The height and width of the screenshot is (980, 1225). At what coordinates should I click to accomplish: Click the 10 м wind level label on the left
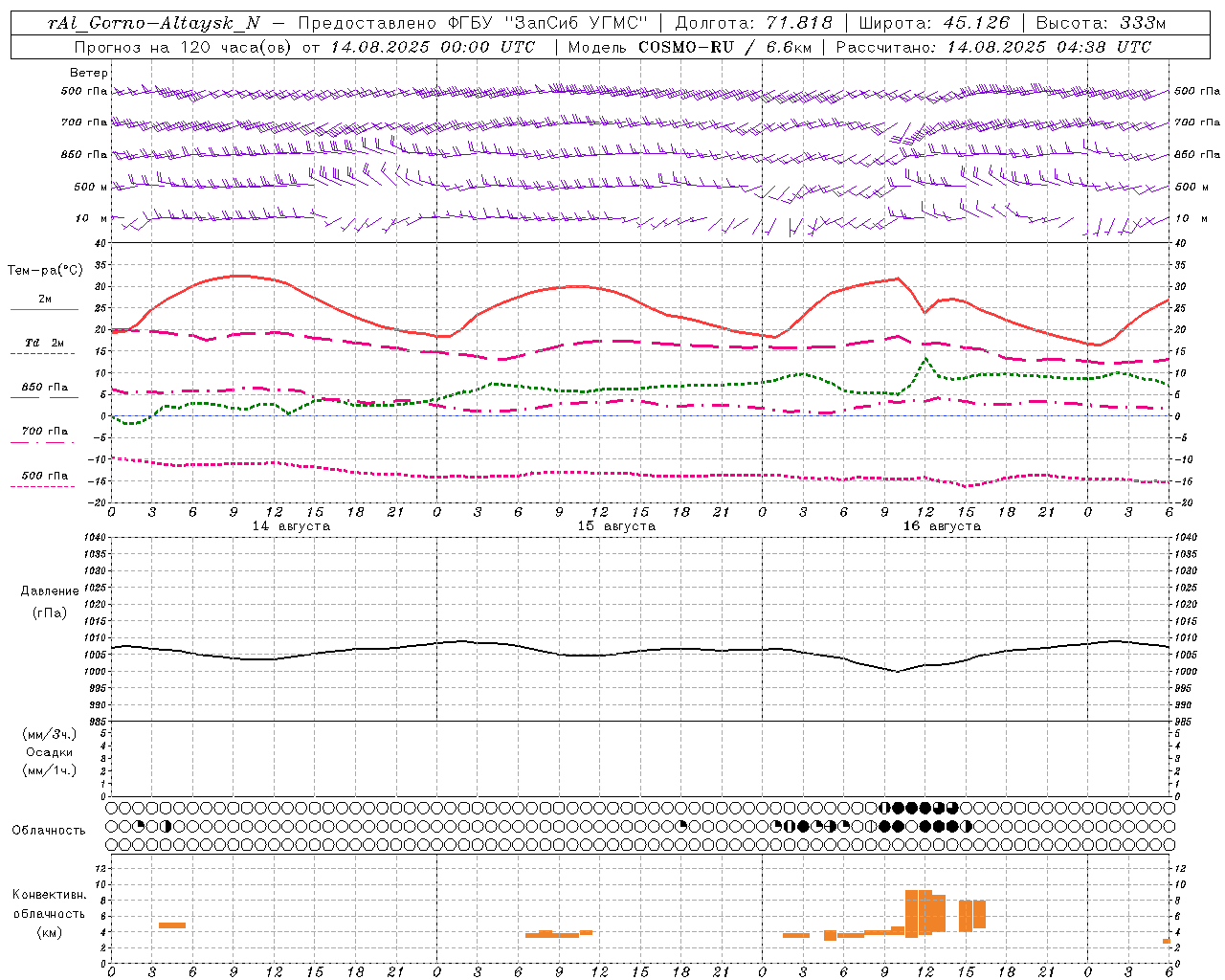(x=92, y=218)
